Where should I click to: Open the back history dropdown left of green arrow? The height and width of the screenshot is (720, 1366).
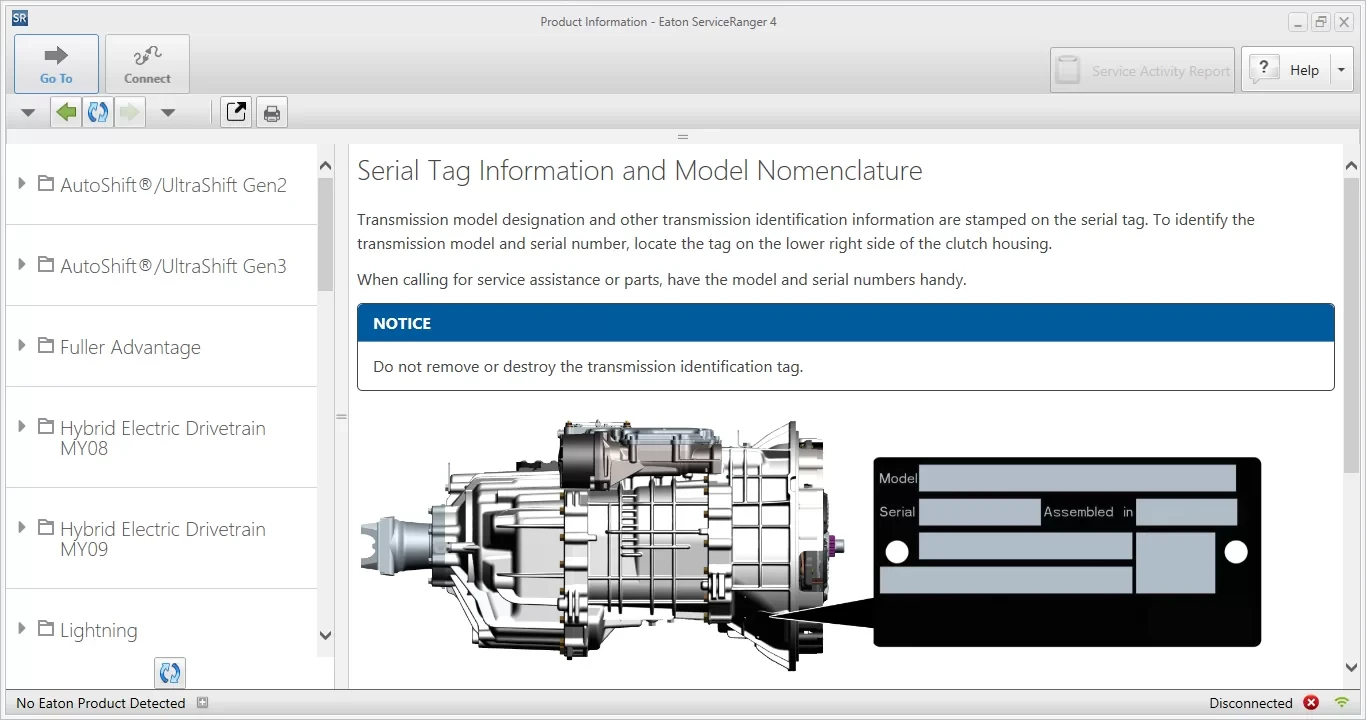click(x=28, y=113)
